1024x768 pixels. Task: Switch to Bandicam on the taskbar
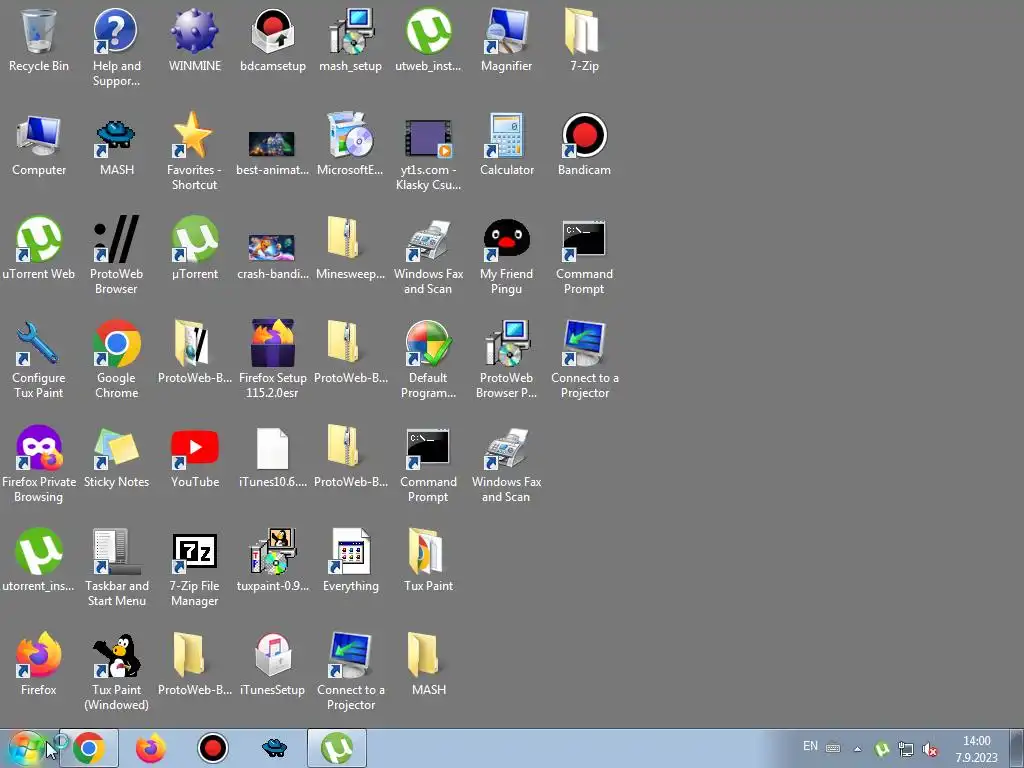213,748
